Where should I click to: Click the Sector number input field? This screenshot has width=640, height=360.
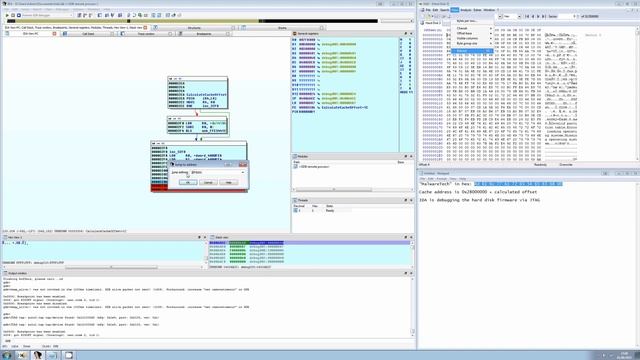pos(567,16)
